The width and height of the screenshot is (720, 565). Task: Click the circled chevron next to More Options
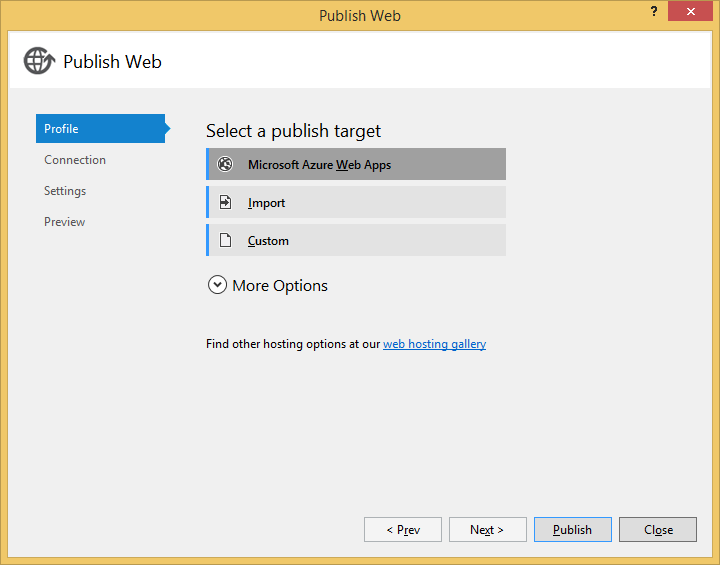(x=217, y=285)
